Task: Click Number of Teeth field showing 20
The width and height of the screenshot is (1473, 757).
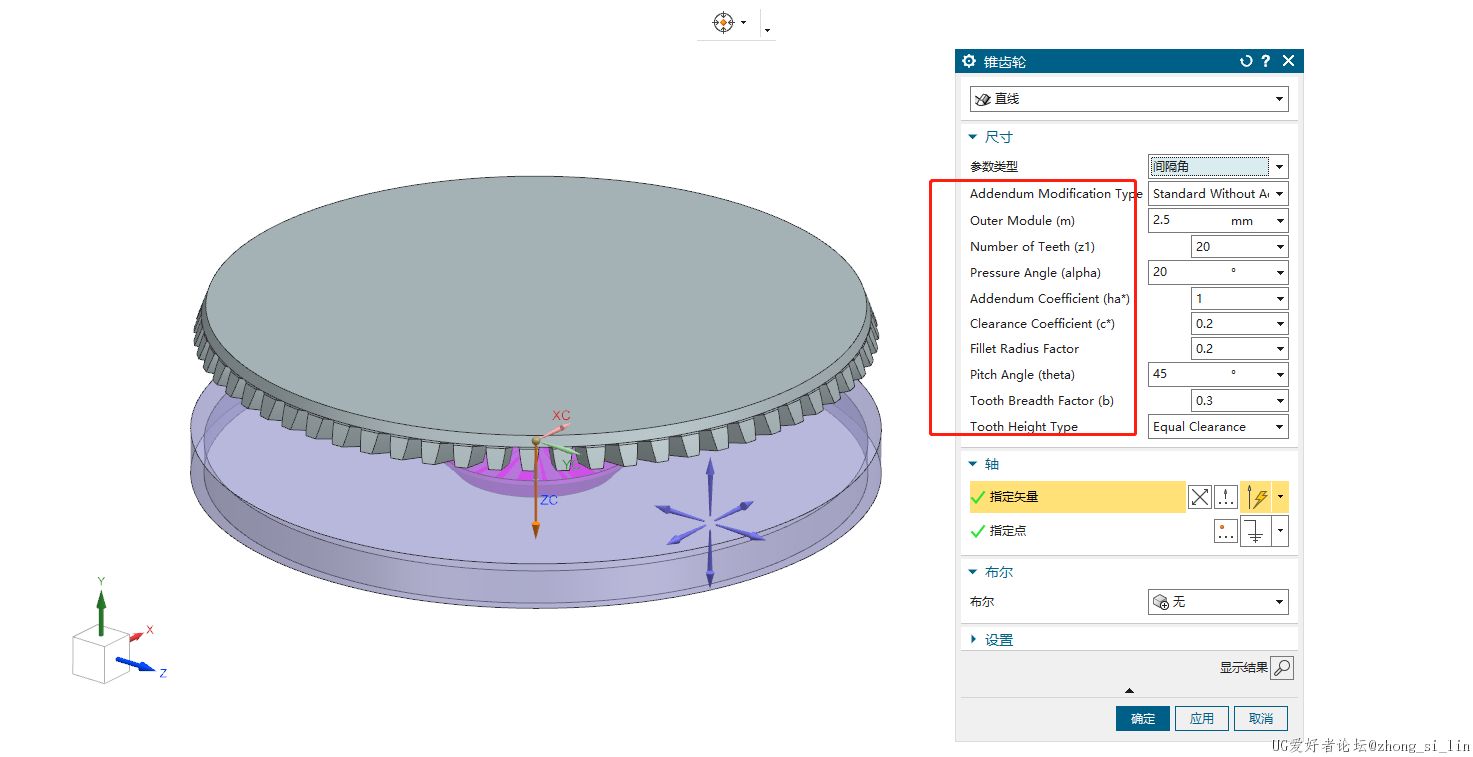Action: pyautogui.click(x=1231, y=246)
